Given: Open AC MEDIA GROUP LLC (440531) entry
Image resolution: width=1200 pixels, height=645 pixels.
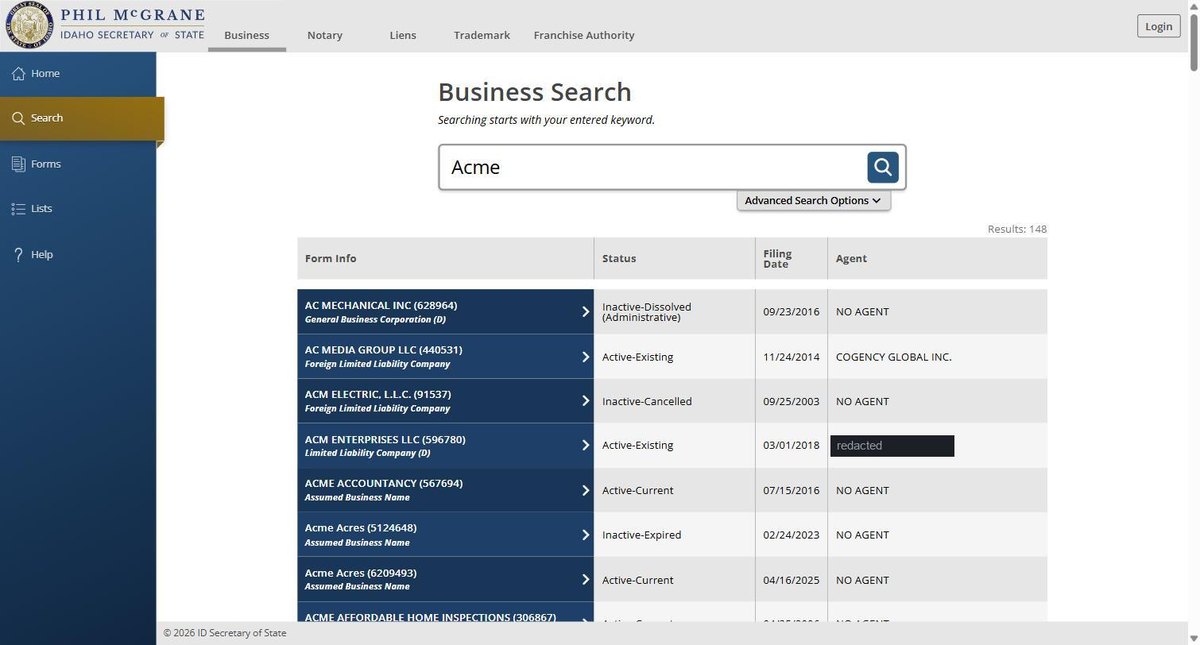Looking at the screenshot, I should (445, 357).
